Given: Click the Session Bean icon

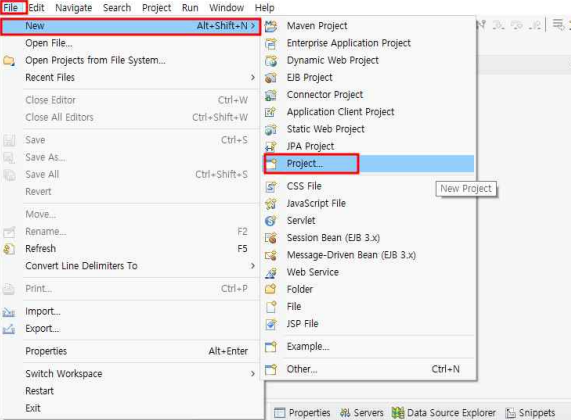Looking at the screenshot, I should (x=271, y=238).
